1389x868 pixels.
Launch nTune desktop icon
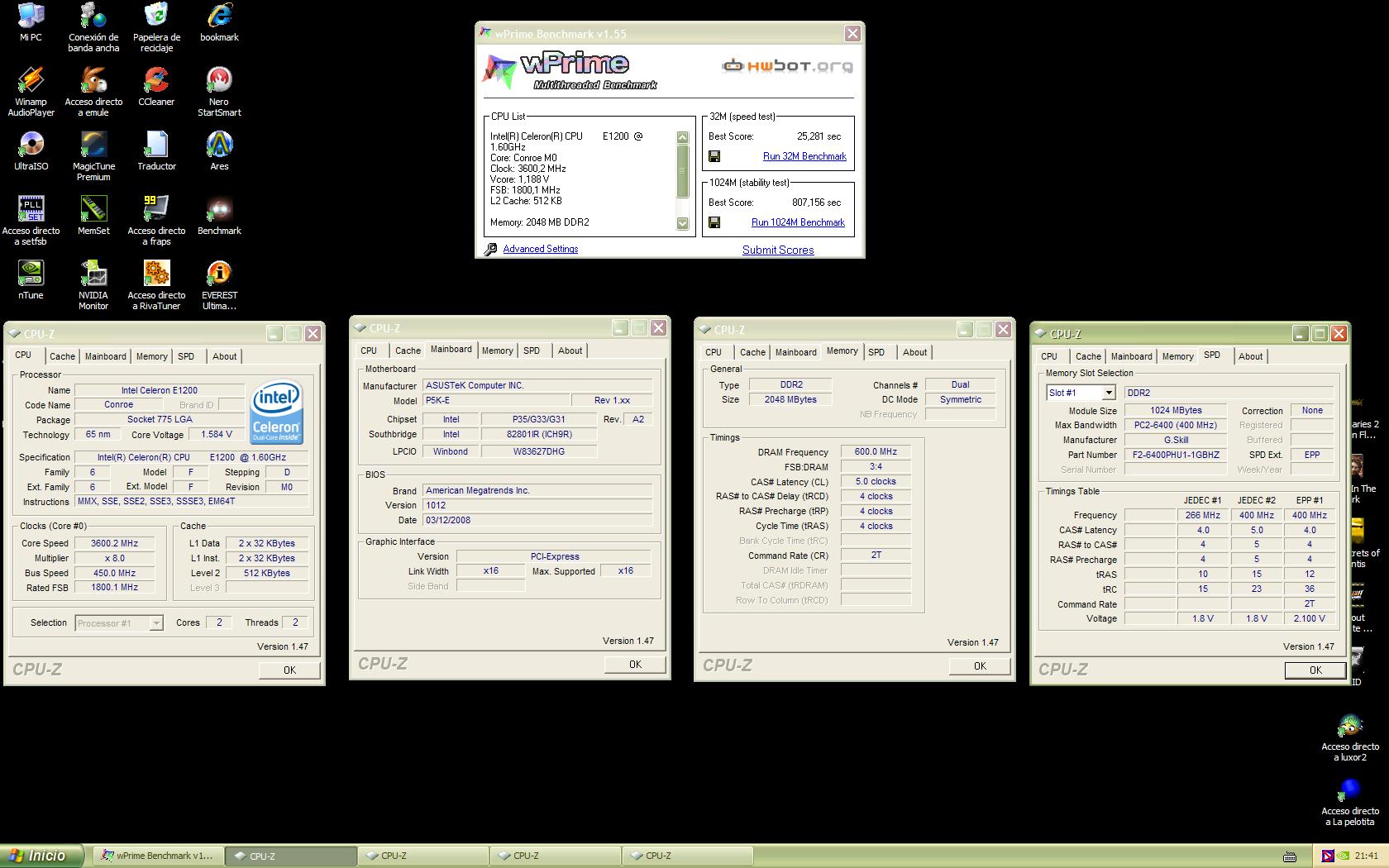pos(31,280)
